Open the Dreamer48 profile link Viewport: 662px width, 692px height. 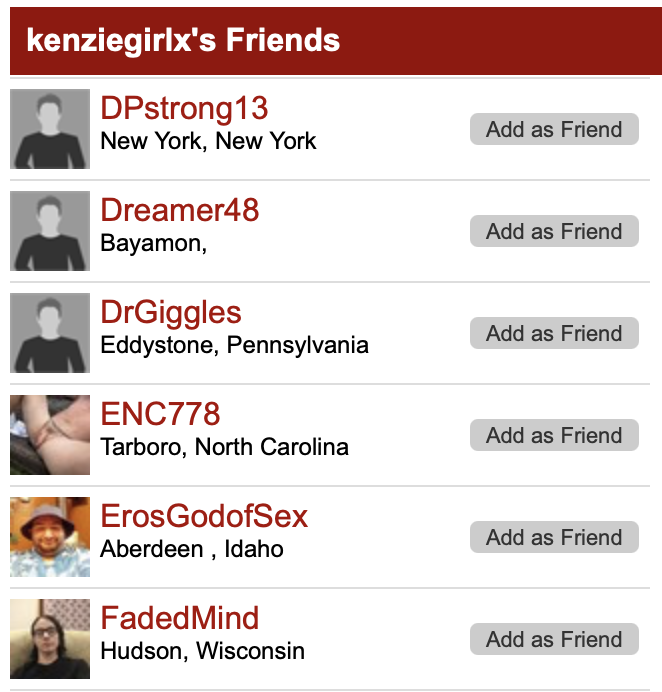[x=179, y=210]
